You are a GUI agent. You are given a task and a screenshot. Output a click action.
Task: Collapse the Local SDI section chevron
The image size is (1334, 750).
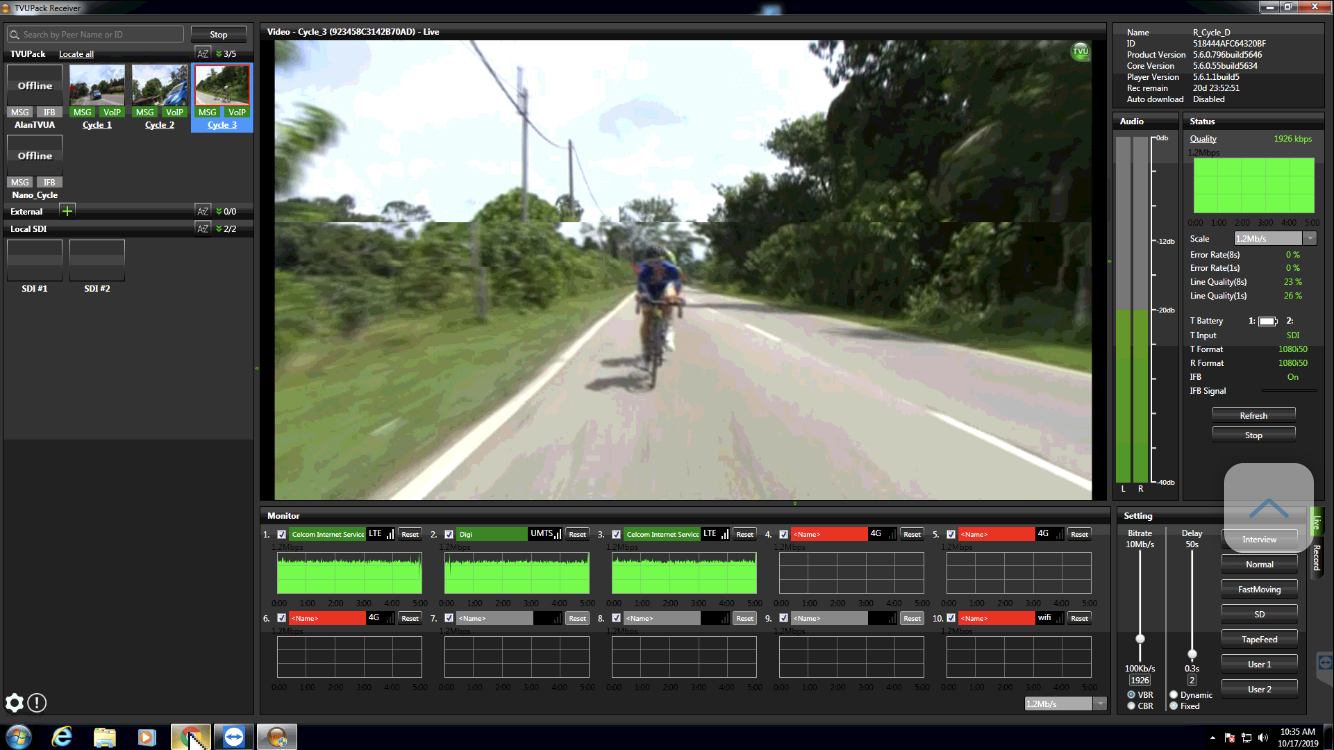coord(219,229)
